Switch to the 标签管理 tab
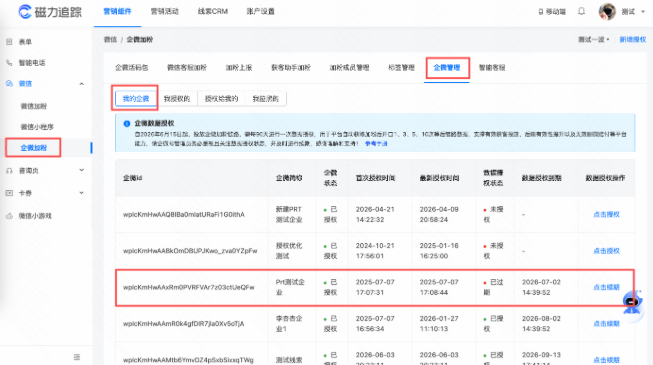653x365 pixels. coord(401,68)
